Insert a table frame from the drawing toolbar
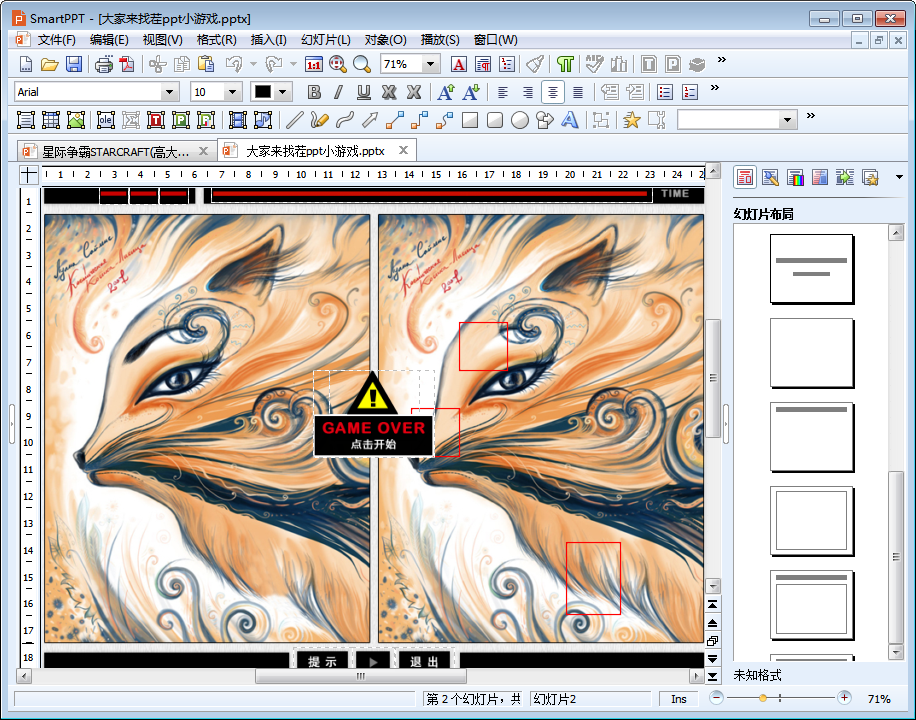This screenshot has height=720, width=916. [51, 120]
